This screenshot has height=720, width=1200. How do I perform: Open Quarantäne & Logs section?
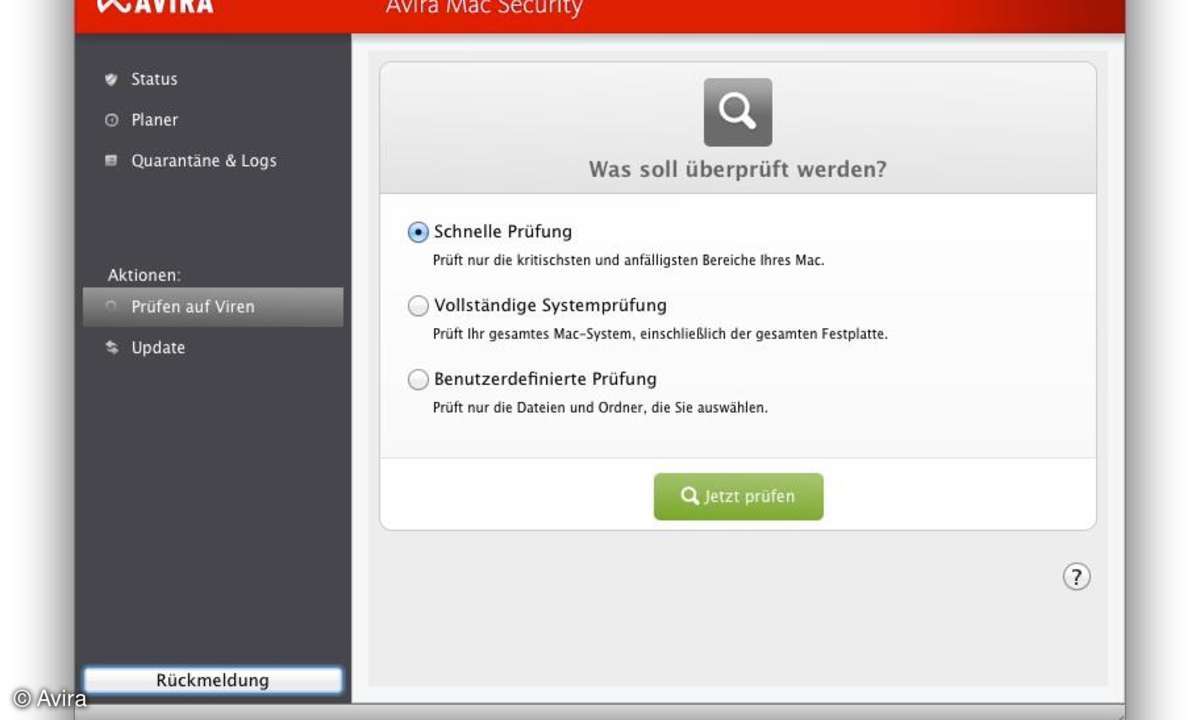(x=204, y=161)
